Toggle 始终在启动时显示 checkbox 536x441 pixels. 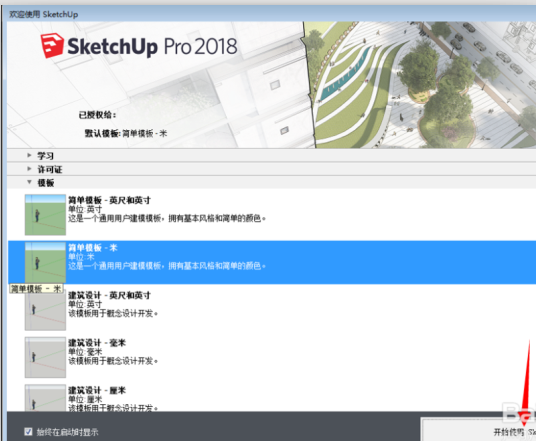click(28, 431)
